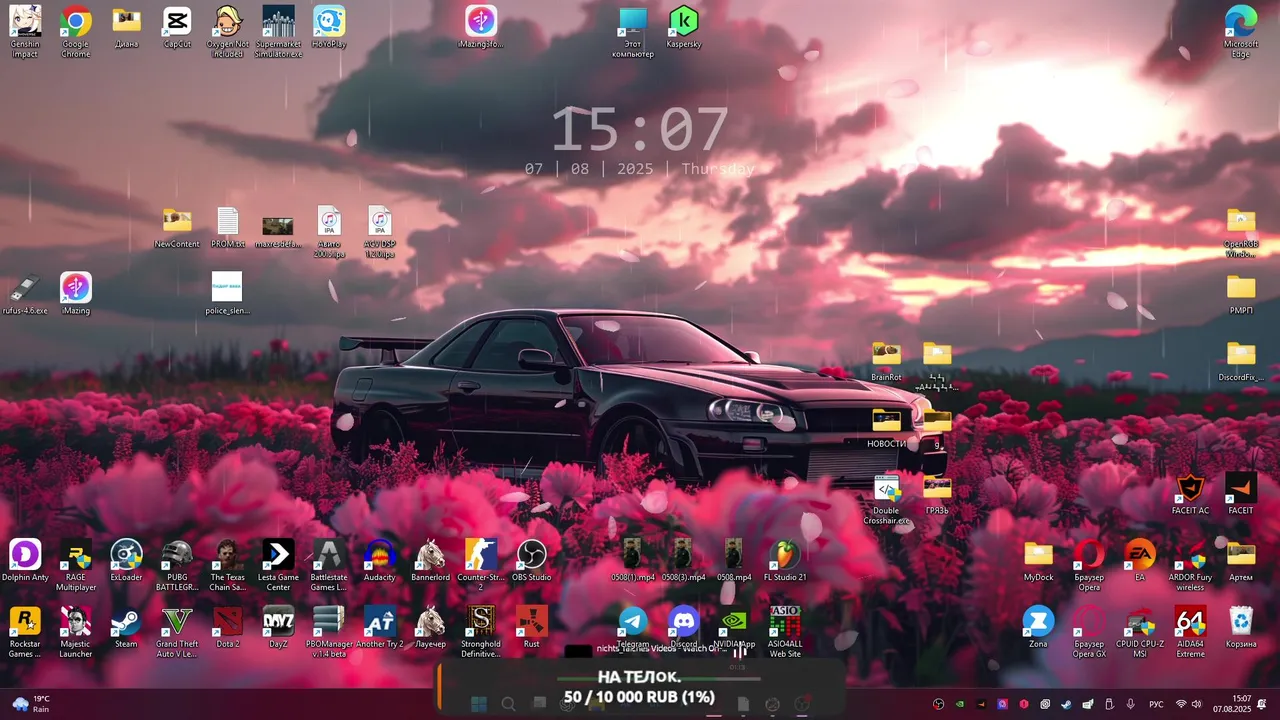
Task: Select the Audacity shortcut
Action: [380, 554]
